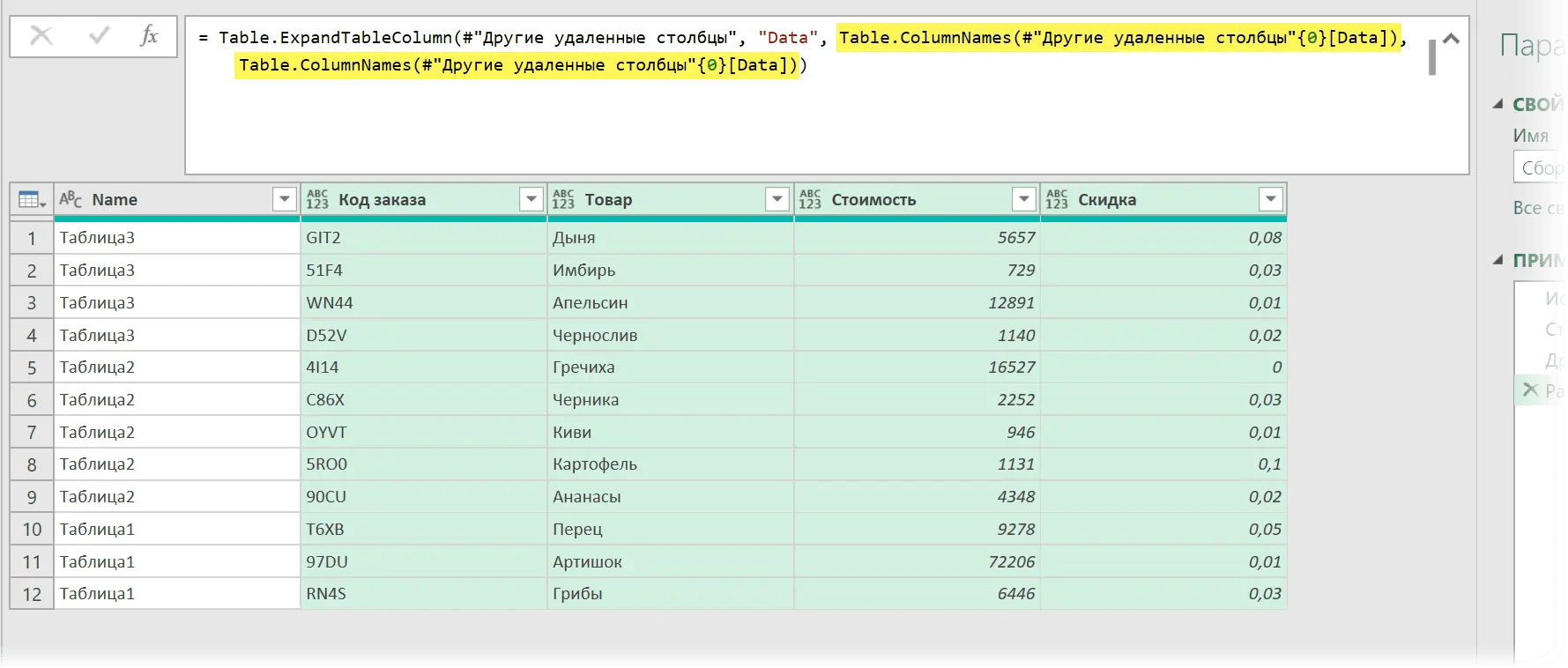The image size is (1568, 668).
Task: Click the Апельсин product cell
Action: click(670, 303)
